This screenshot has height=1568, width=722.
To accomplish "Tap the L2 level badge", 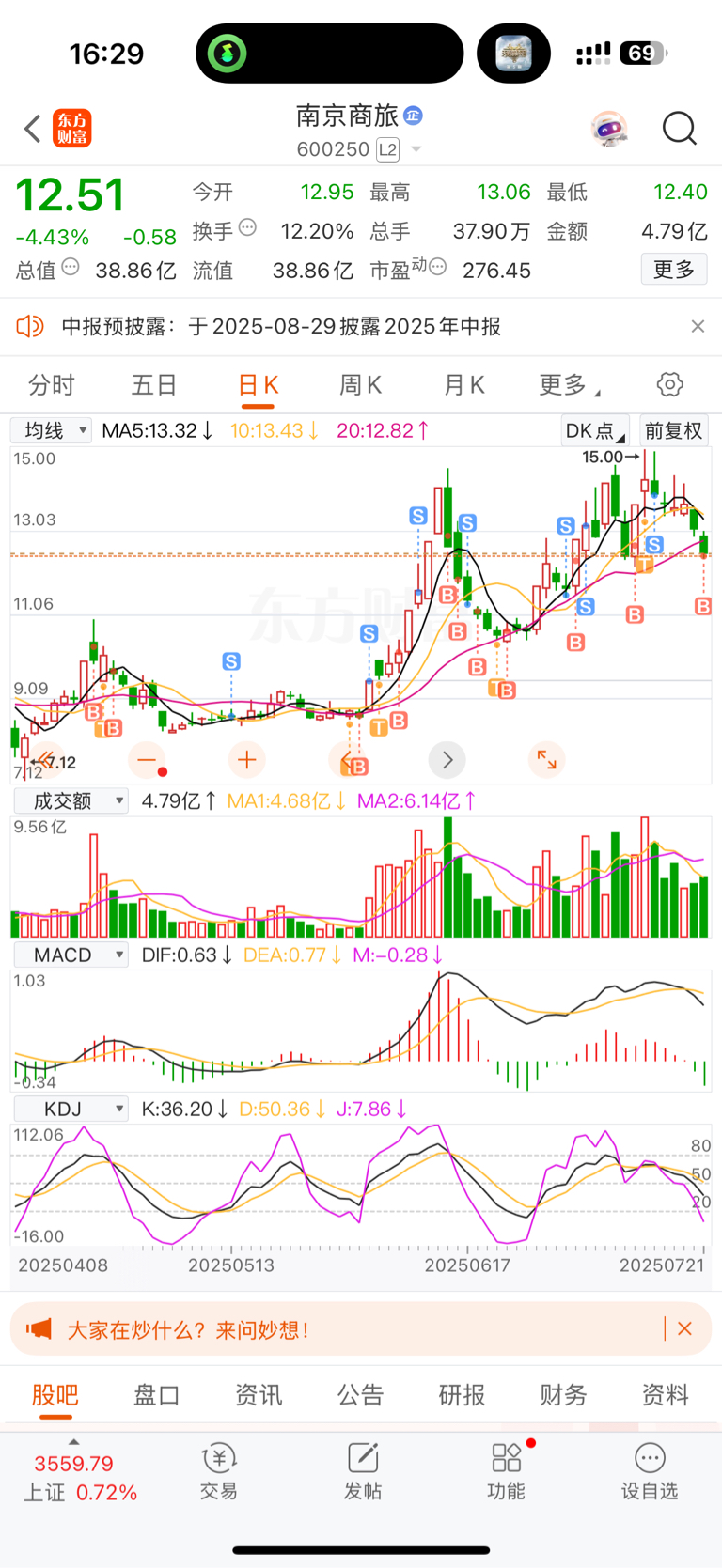I will click(x=387, y=149).
